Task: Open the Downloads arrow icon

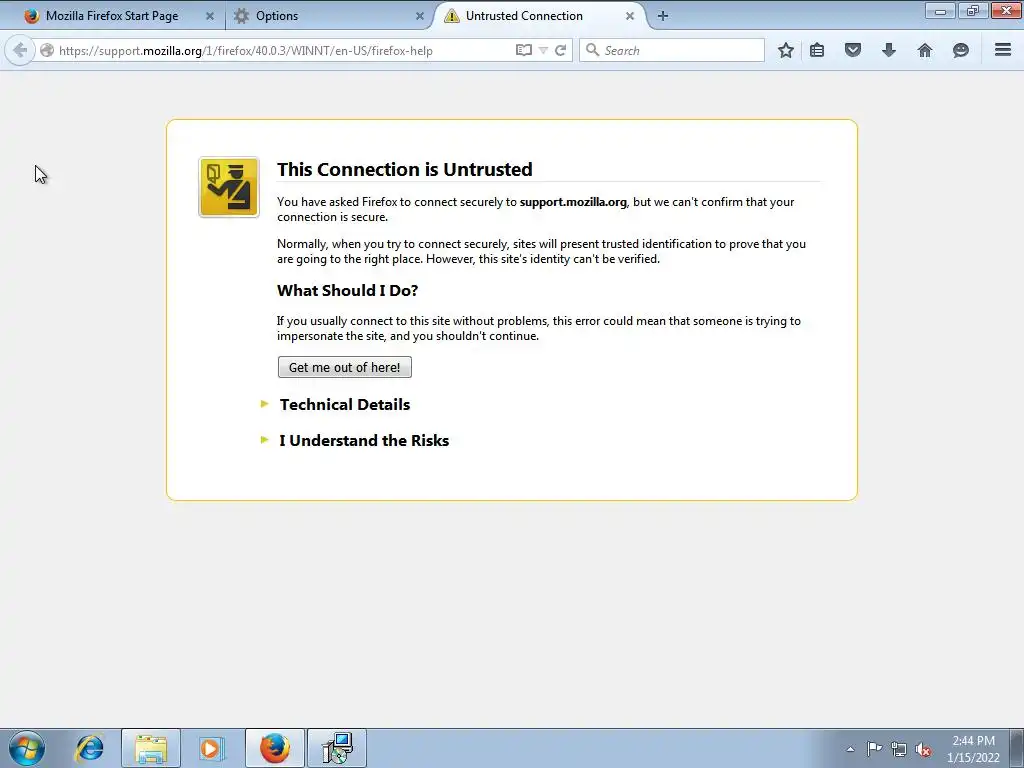Action: coord(889,50)
